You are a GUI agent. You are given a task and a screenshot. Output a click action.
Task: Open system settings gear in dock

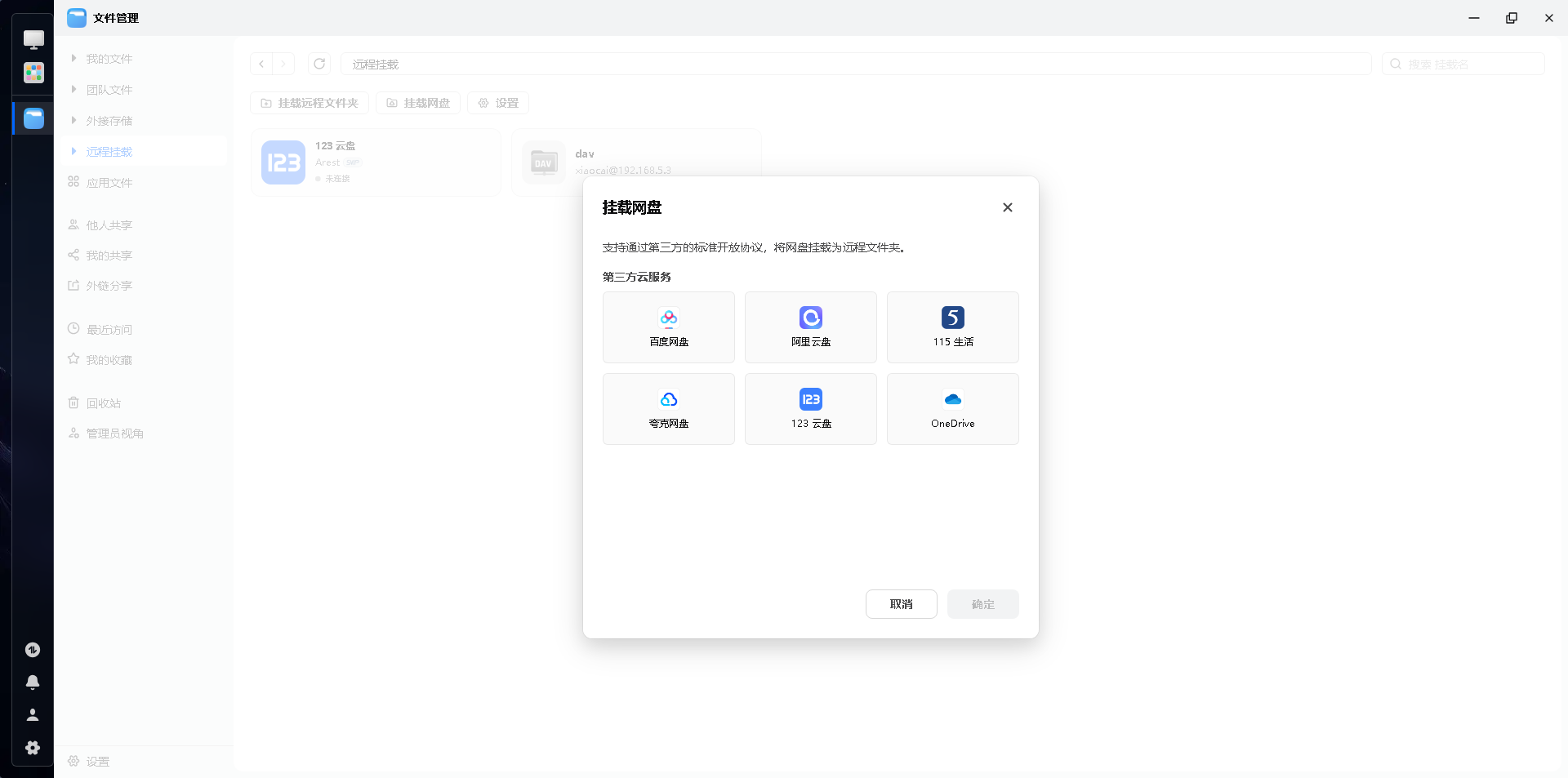(x=33, y=748)
